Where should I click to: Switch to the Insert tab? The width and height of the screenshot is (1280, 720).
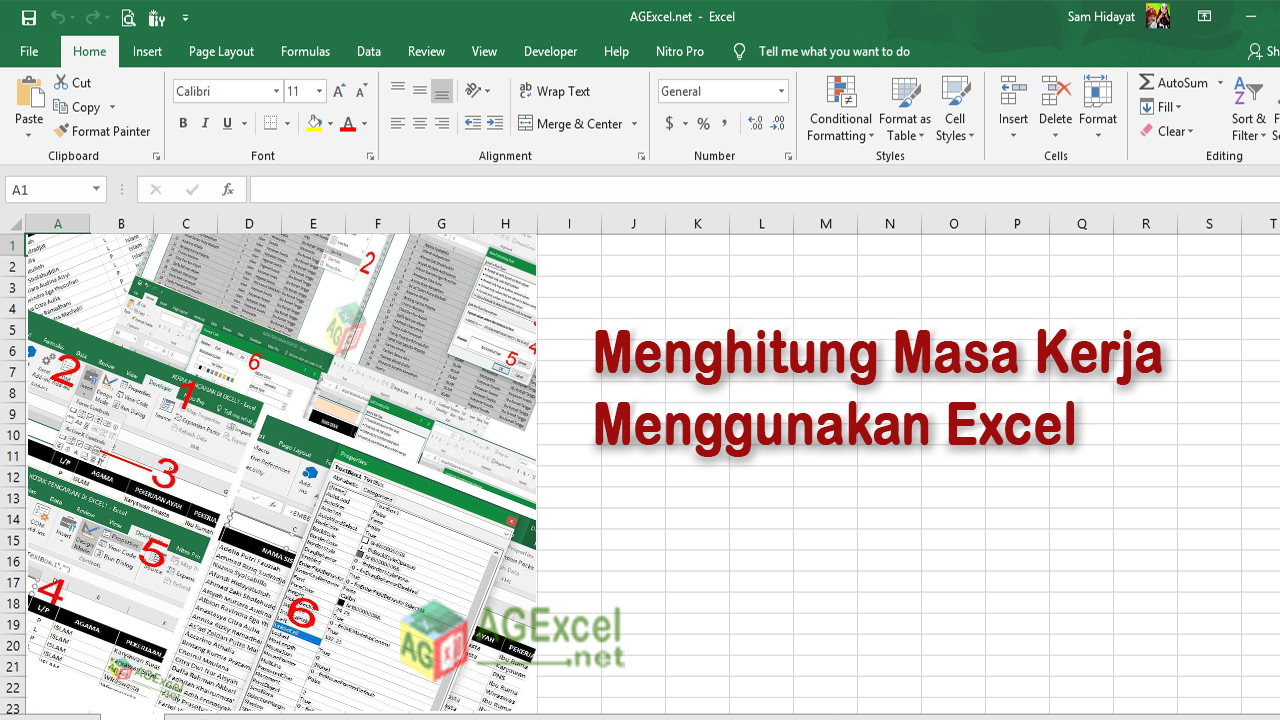(x=147, y=51)
